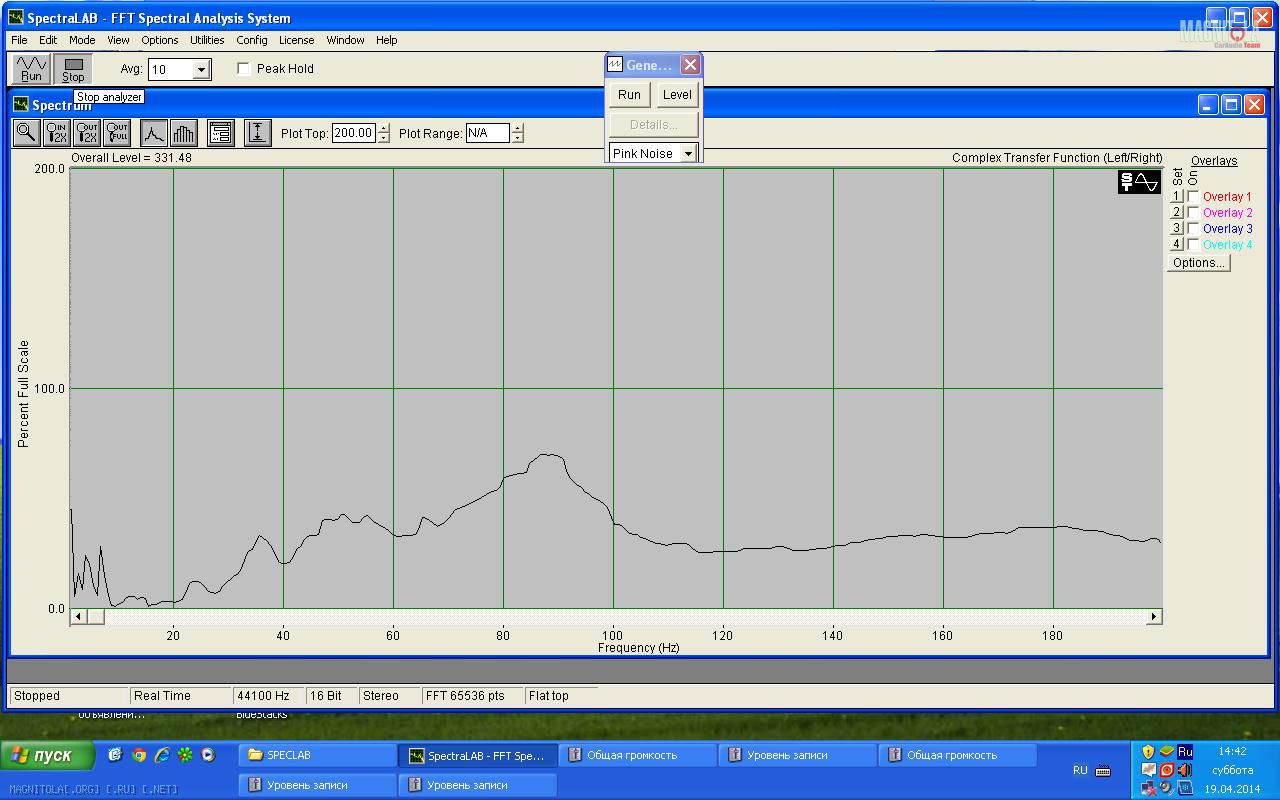The width and height of the screenshot is (1280, 800).
Task: Open Chrome from quick launch
Action: 139,755
